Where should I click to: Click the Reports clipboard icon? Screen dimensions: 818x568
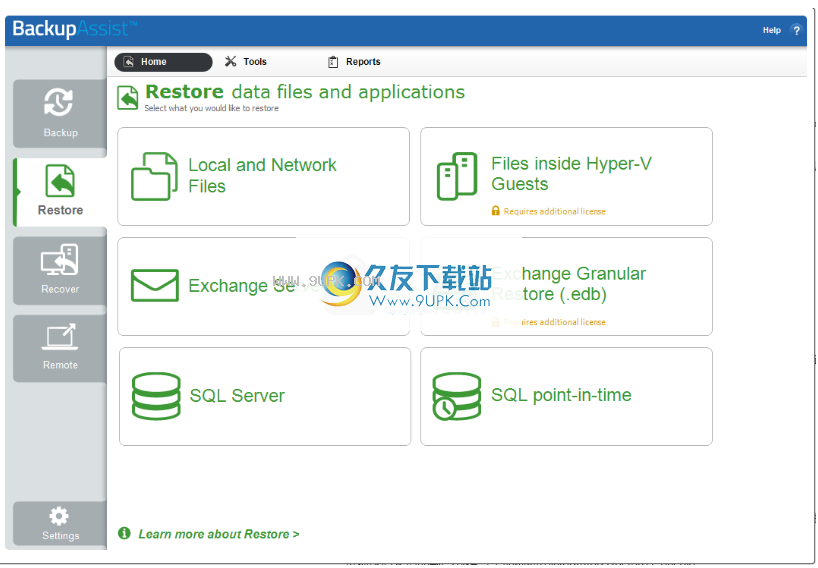coord(333,62)
